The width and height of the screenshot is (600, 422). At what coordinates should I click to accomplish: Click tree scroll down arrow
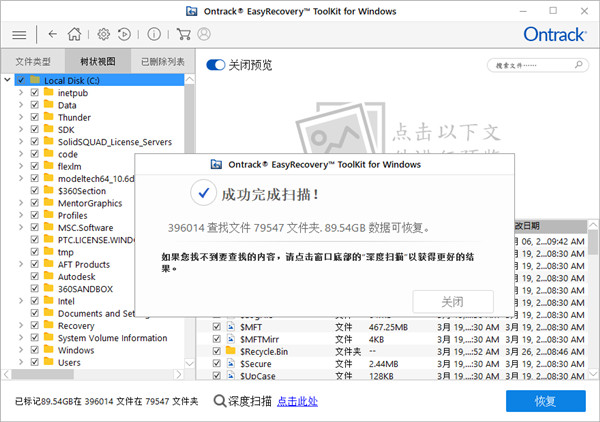click(x=189, y=363)
